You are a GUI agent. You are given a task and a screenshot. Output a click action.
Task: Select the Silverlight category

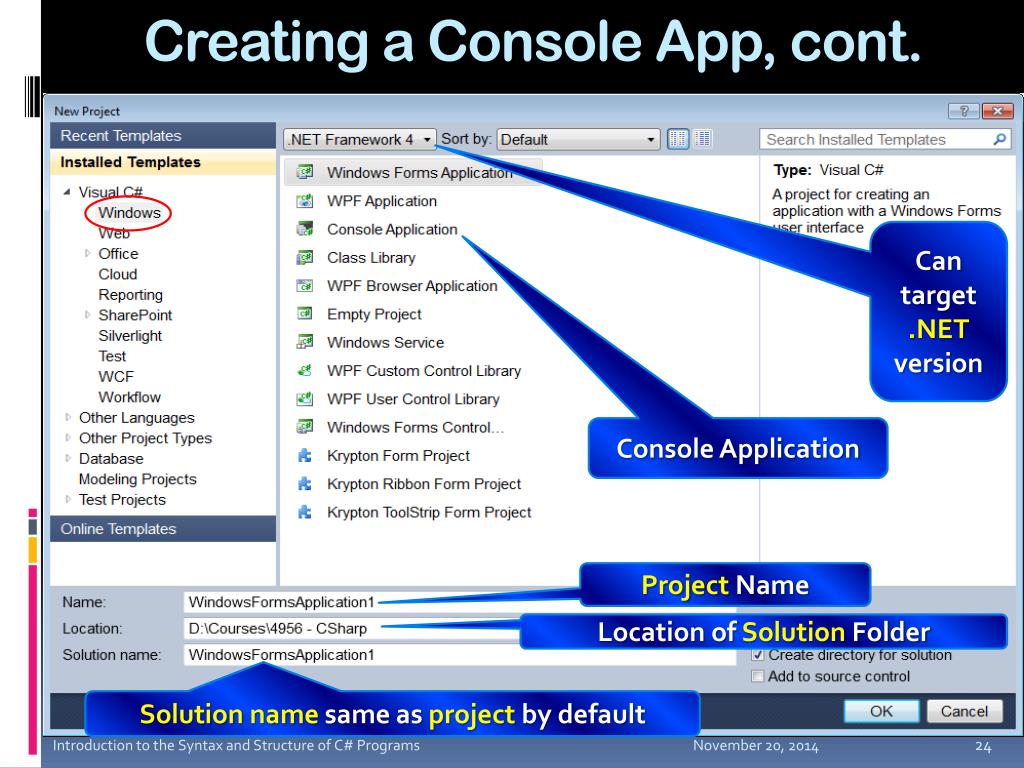130,336
